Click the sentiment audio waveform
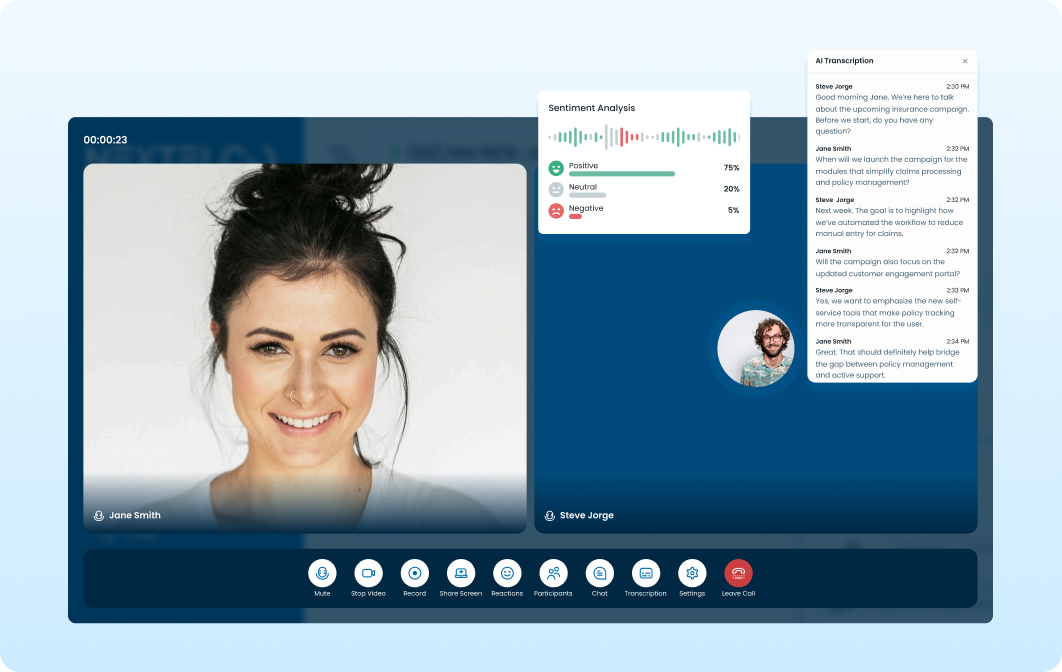1062x672 pixels. pos(643,137)
